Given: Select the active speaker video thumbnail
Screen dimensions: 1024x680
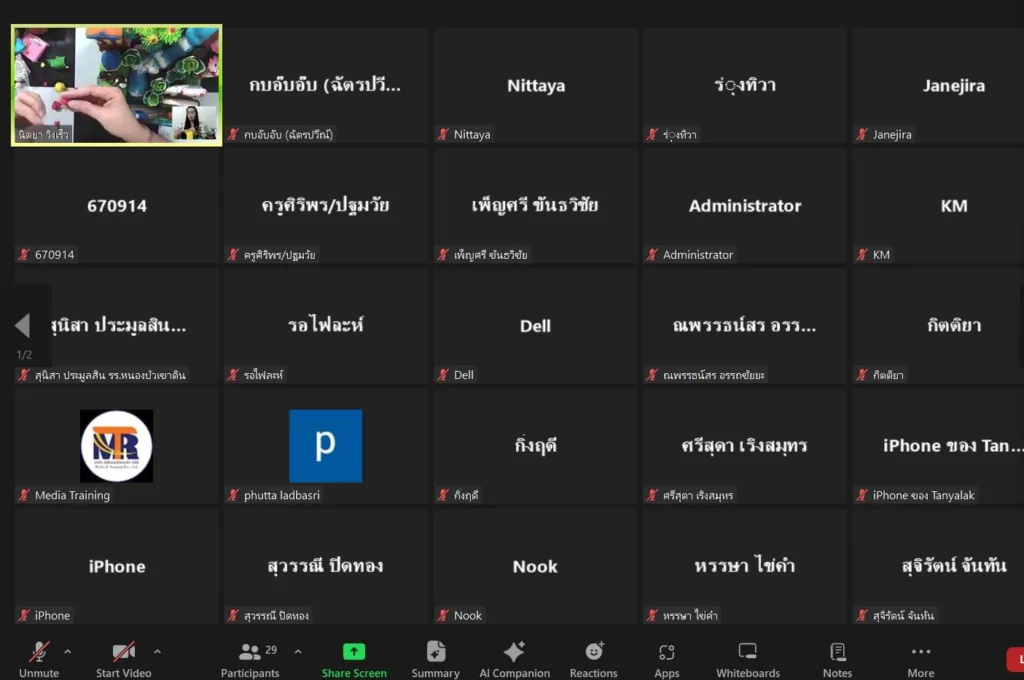Looking at the screenshot, I should (116, 86).
